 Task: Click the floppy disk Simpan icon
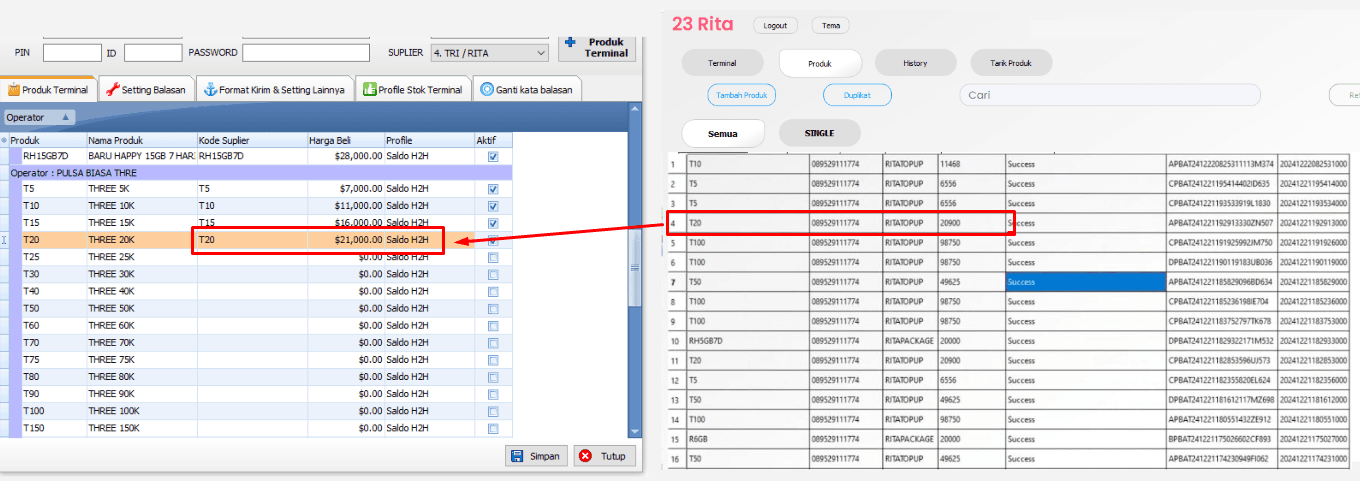tap(517, 456)
